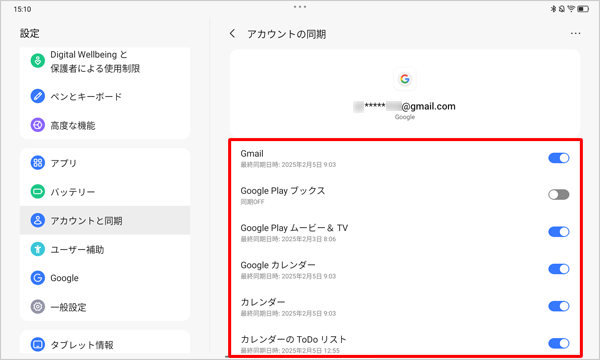This screenshot has width=600, height=360.
Task: Tap Google カレンダー row label
Action: click(x=278, y=265)
